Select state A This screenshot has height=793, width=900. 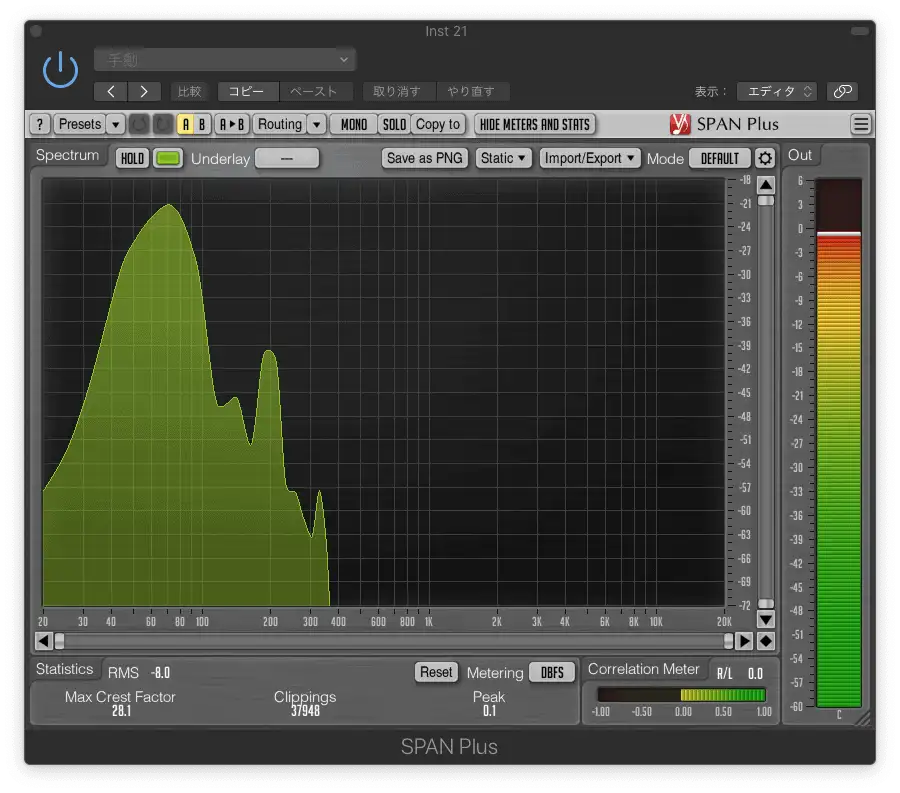pos(185,124)
